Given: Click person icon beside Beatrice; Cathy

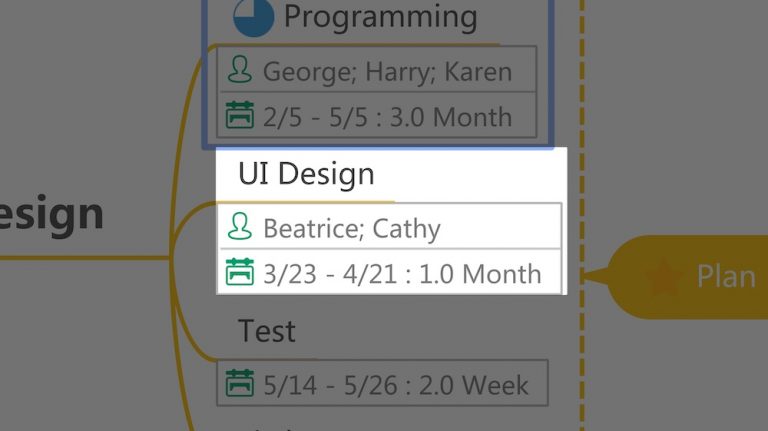Looking at the screenshot, I should (x=240, y=226).
